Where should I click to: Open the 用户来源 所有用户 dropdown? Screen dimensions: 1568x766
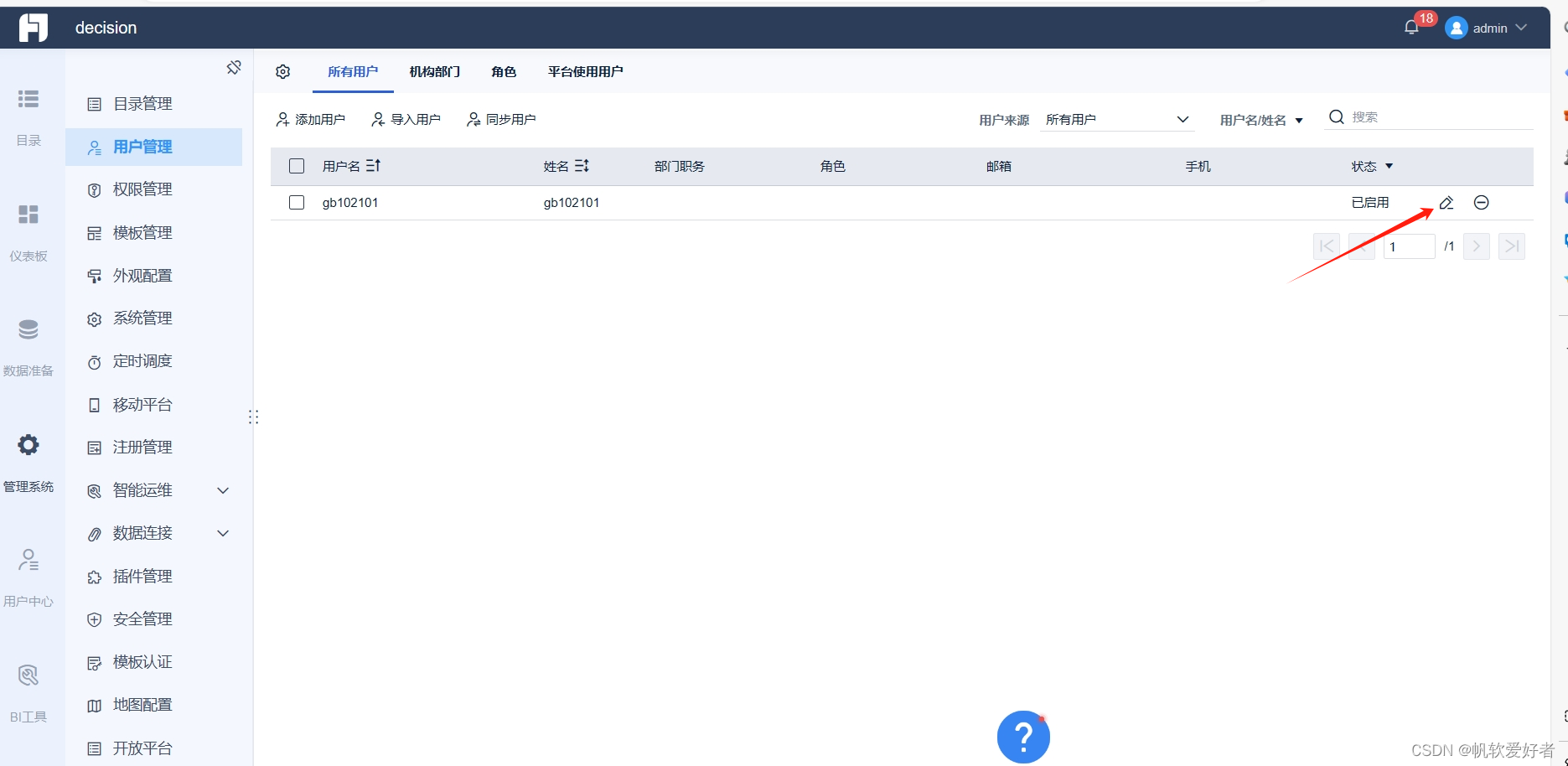1117,120
